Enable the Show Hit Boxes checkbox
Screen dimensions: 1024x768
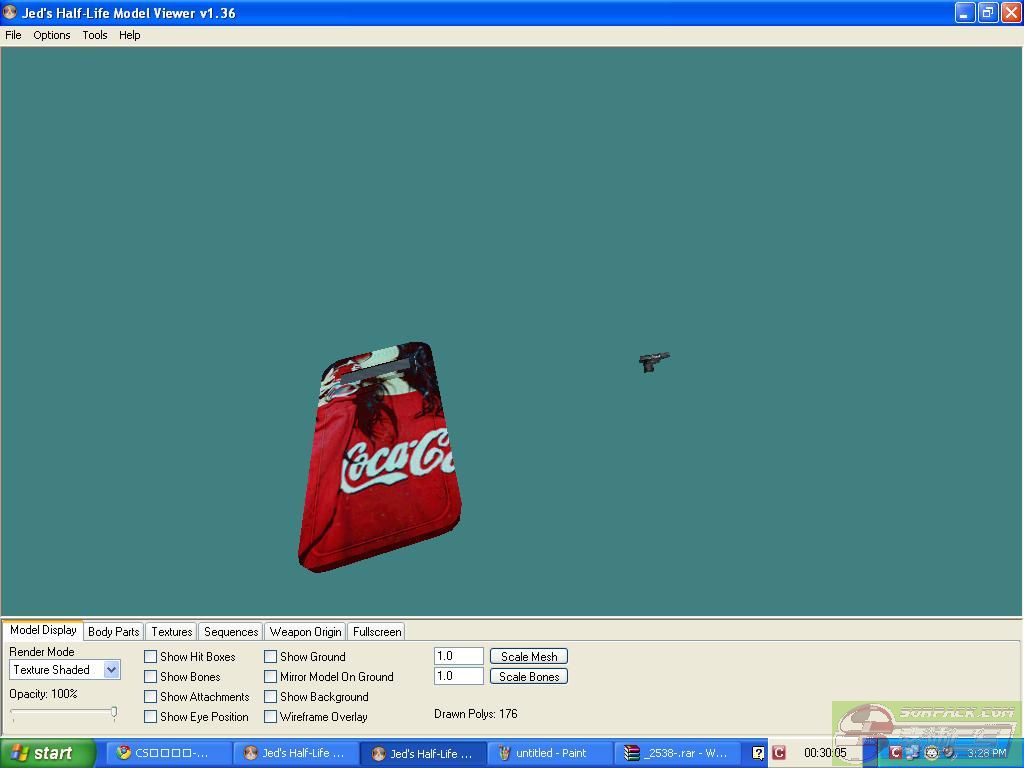click(150, 657)
